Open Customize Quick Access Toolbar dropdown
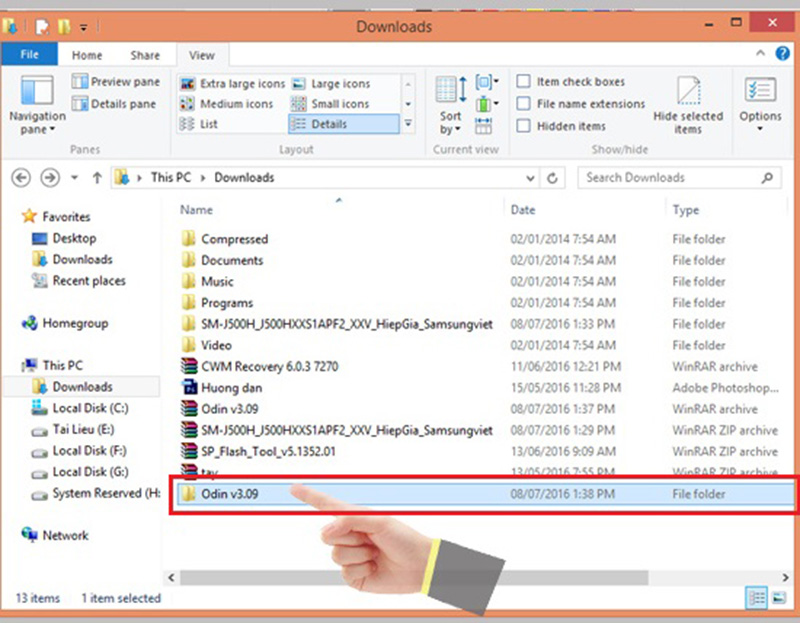Viewport: 800px width, 623px height. (x=84, y=27)
